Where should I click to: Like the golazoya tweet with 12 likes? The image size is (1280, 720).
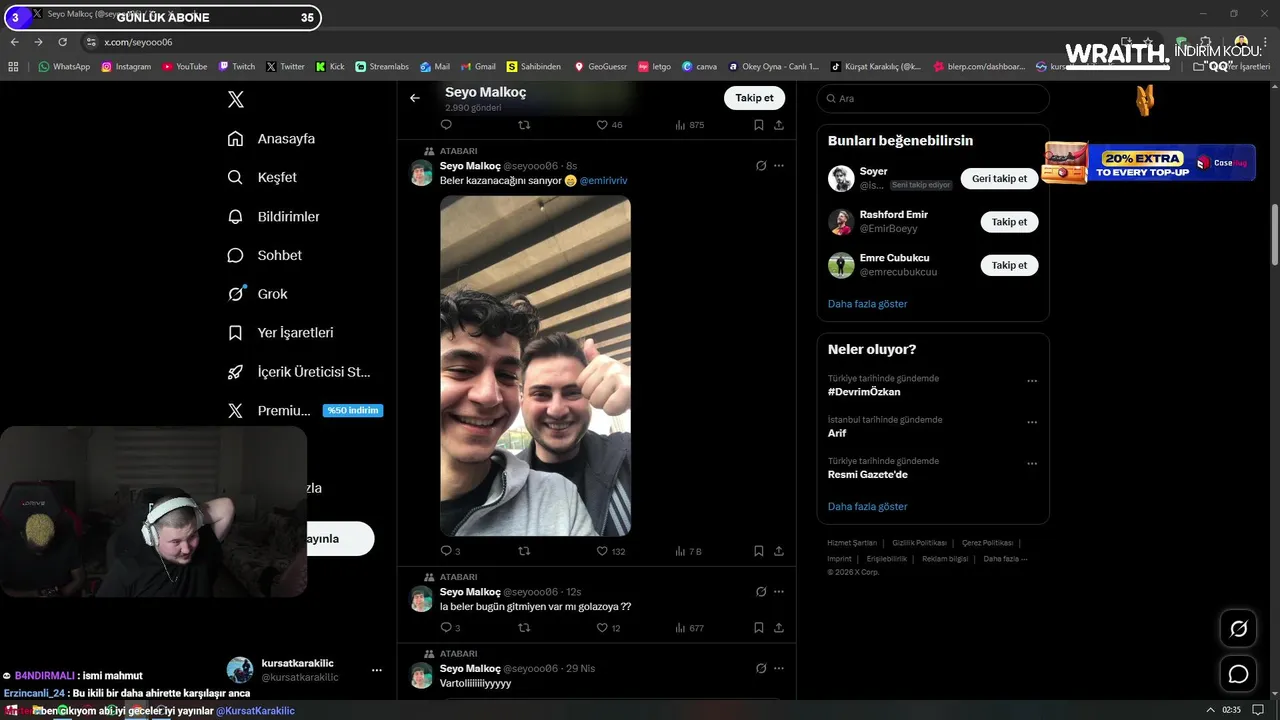602,628
